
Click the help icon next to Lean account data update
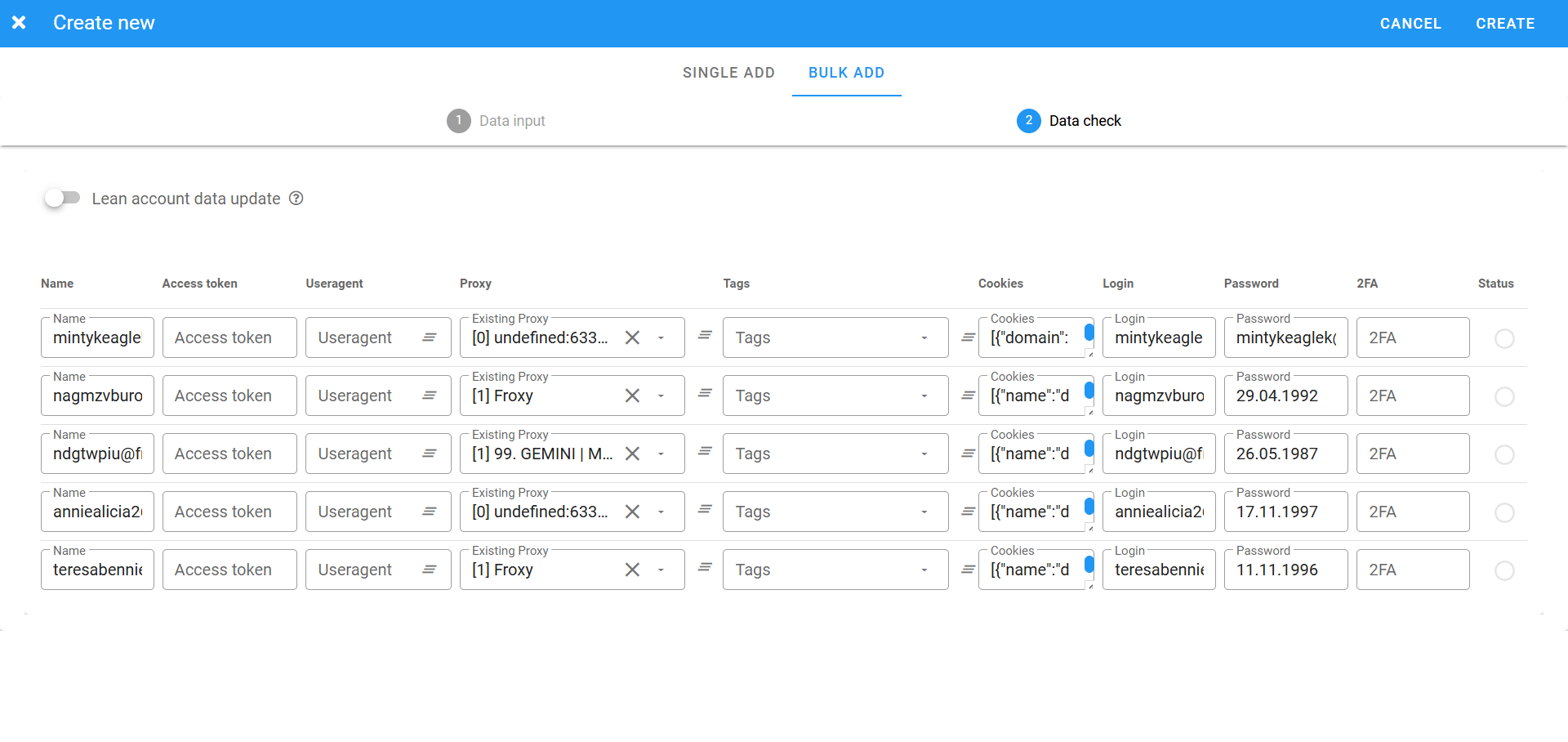click(x=296, y=199)
